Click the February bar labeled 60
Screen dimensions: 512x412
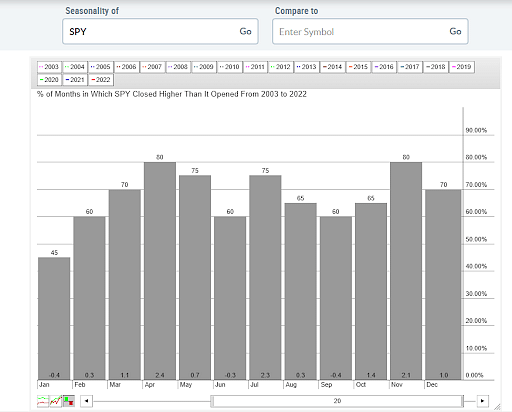coord(89,298)
